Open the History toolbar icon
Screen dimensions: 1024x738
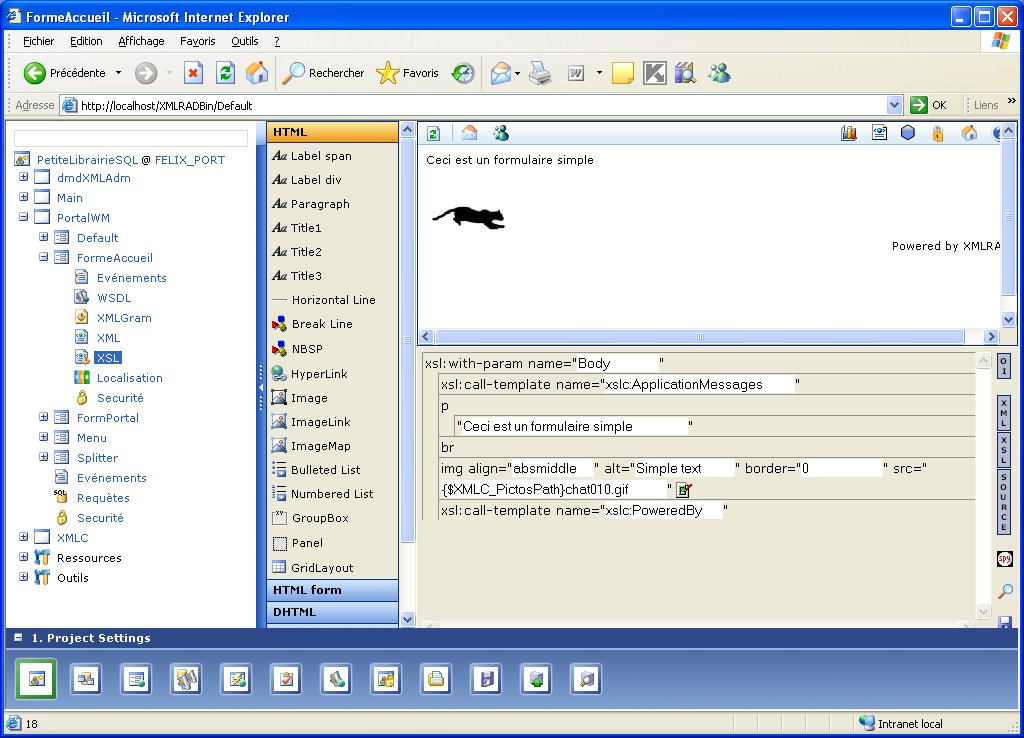(463, 73)
